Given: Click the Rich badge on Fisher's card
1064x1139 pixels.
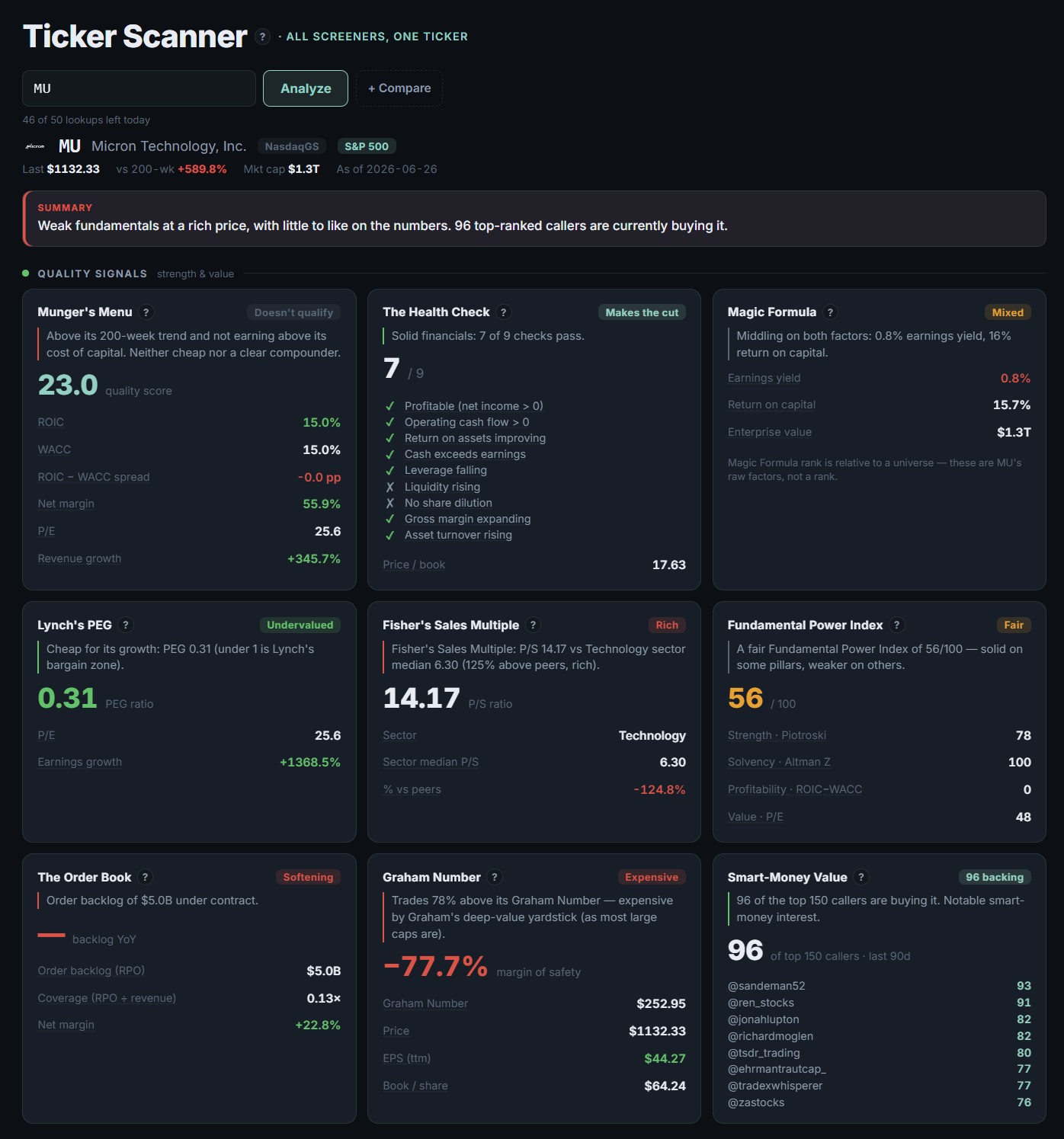Looking at the screenshot, I should coord(667,625).
